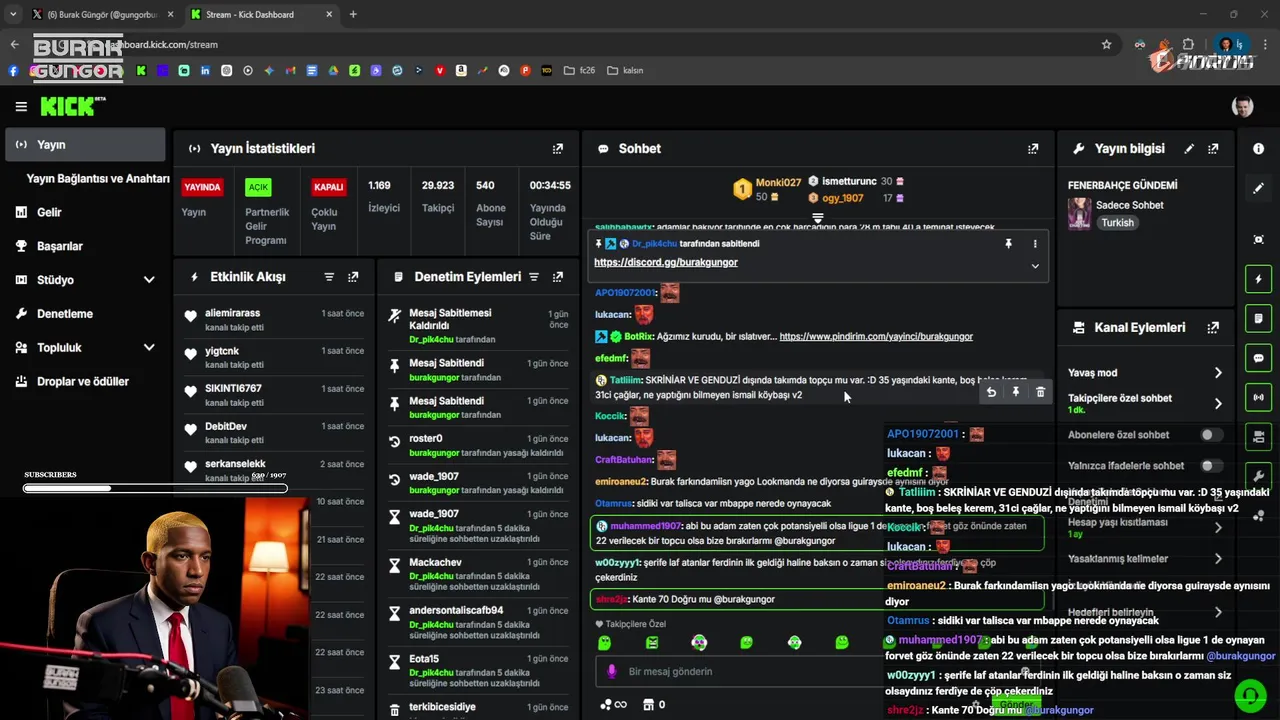The width and height of the screenshot is (1280, 720).
Task: Expand the Stüdyo sidebar section
Action: click(x=149, y=280)
